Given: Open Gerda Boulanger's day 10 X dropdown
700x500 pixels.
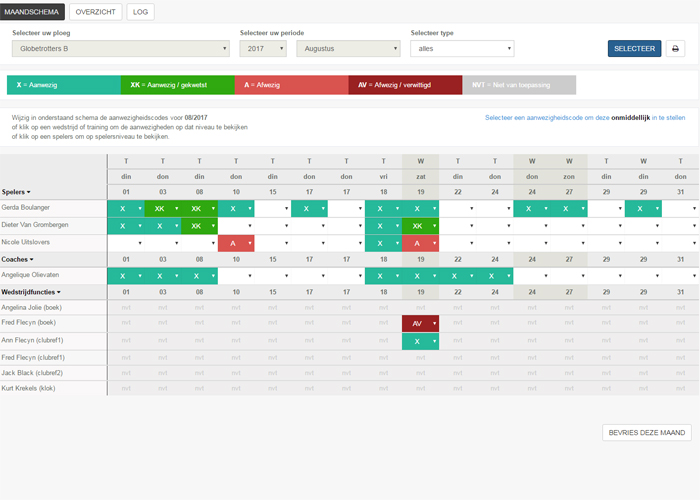Looking at the screenshot, I should point(236,208).
